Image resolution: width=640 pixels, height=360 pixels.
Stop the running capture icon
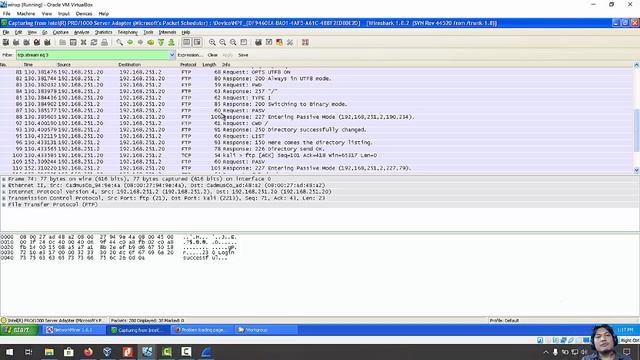[37, 42]
